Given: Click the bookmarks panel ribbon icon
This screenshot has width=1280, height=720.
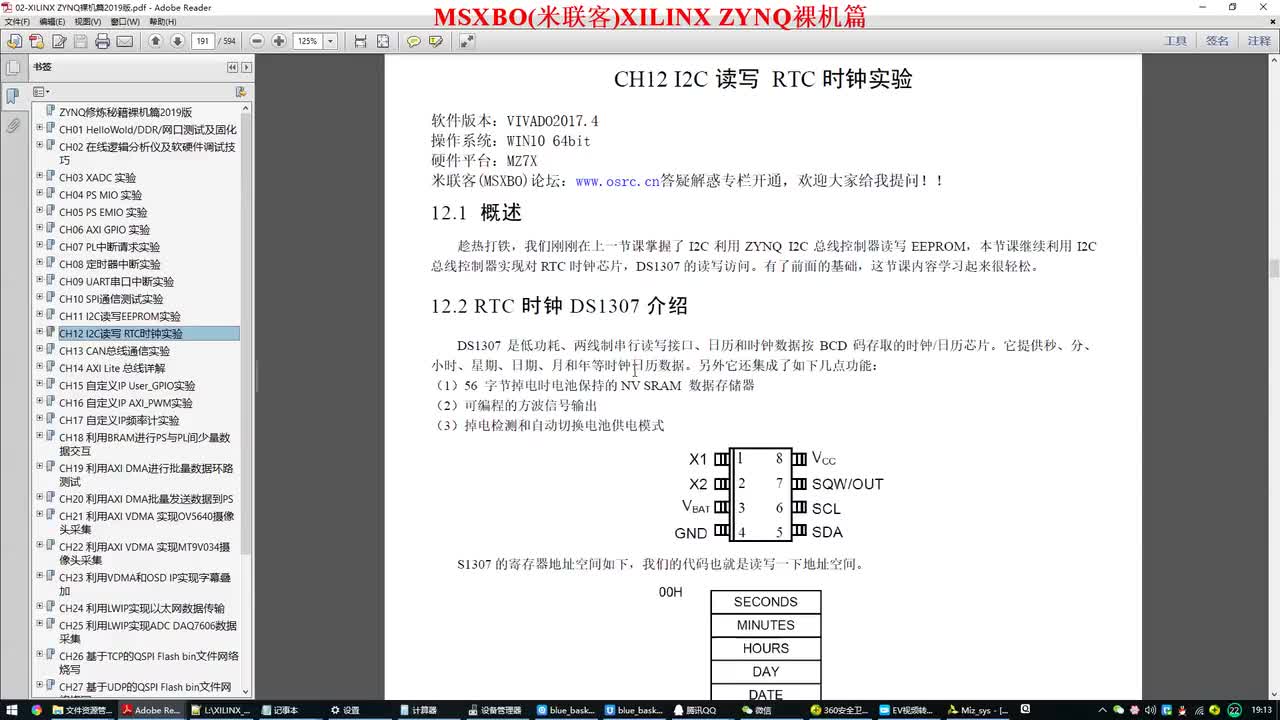Looking at the screenshot, I should 12,96.
